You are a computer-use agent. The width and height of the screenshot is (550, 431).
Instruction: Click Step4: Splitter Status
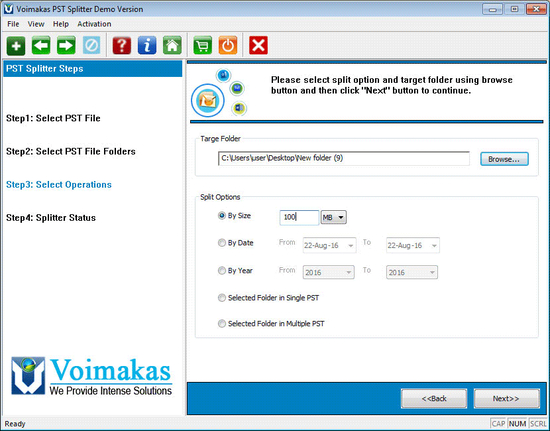pyautogui.click(x=51, y=218)
